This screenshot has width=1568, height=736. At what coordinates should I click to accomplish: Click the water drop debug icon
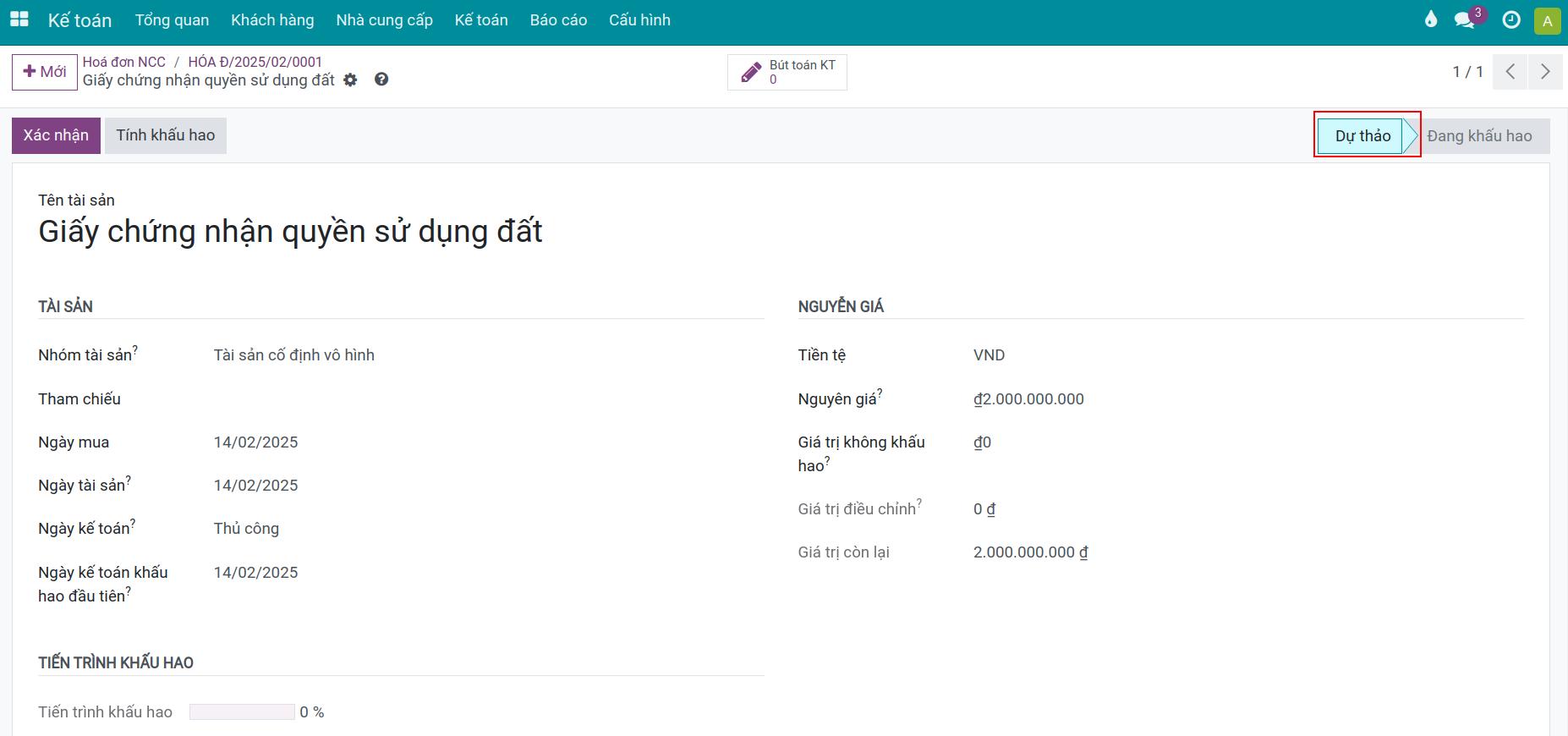[1431, 19]
